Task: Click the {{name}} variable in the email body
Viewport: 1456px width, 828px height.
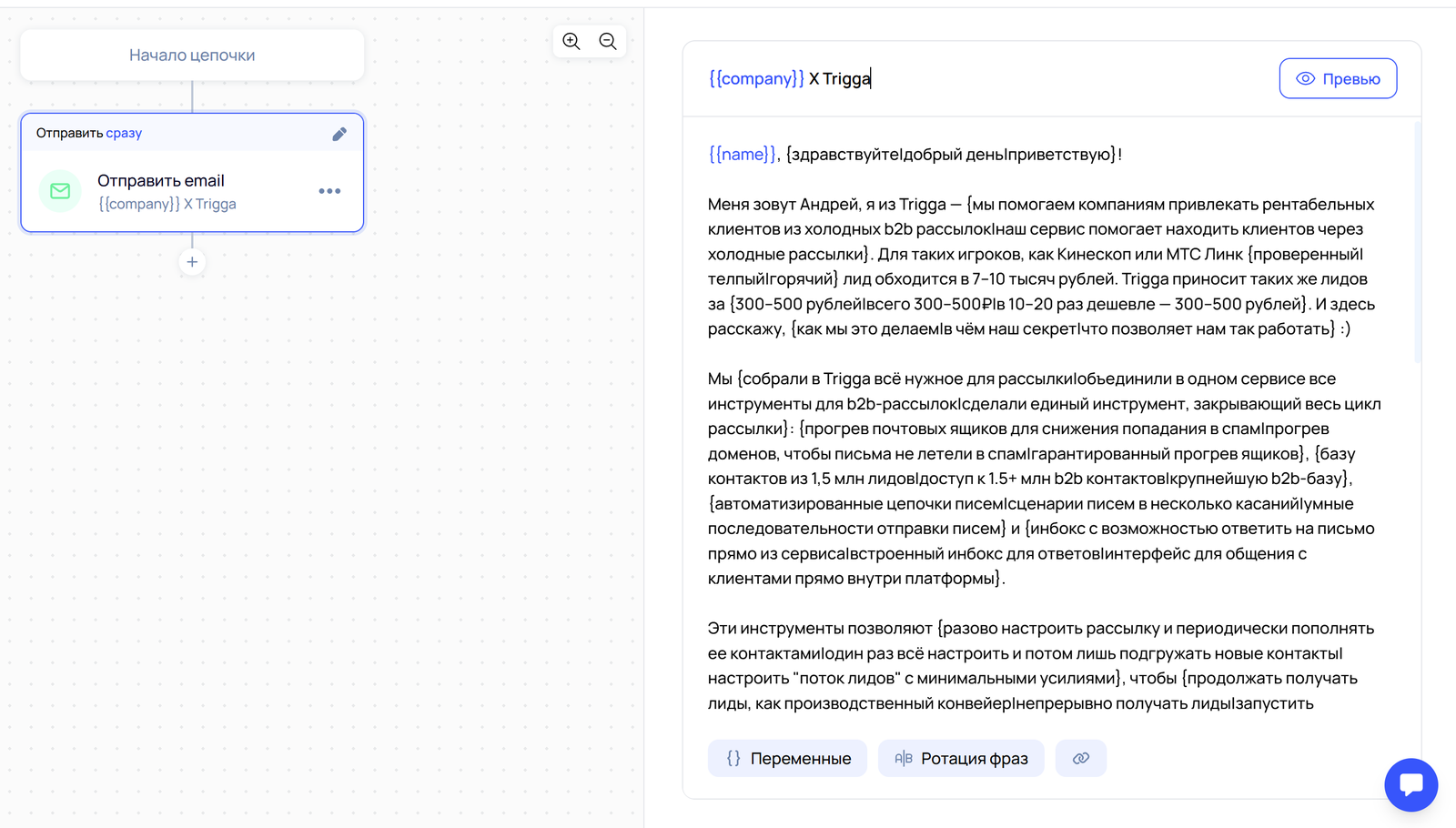Action: (741, 154)
